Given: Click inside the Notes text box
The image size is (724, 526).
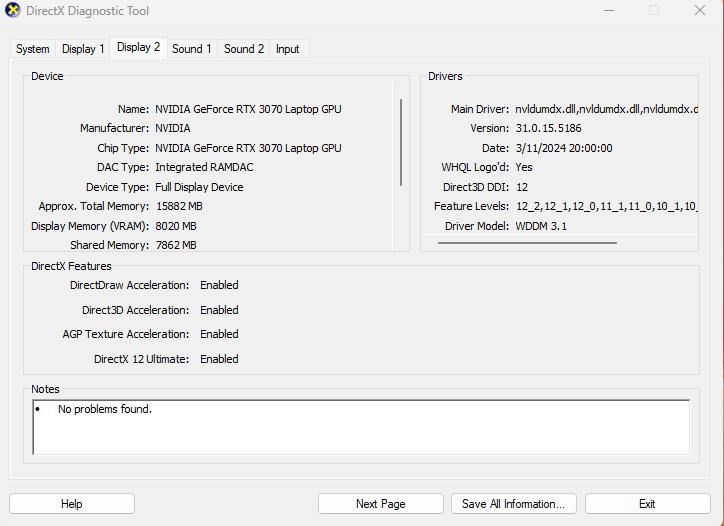Looking at the screenshot, I should coord(361,427).
